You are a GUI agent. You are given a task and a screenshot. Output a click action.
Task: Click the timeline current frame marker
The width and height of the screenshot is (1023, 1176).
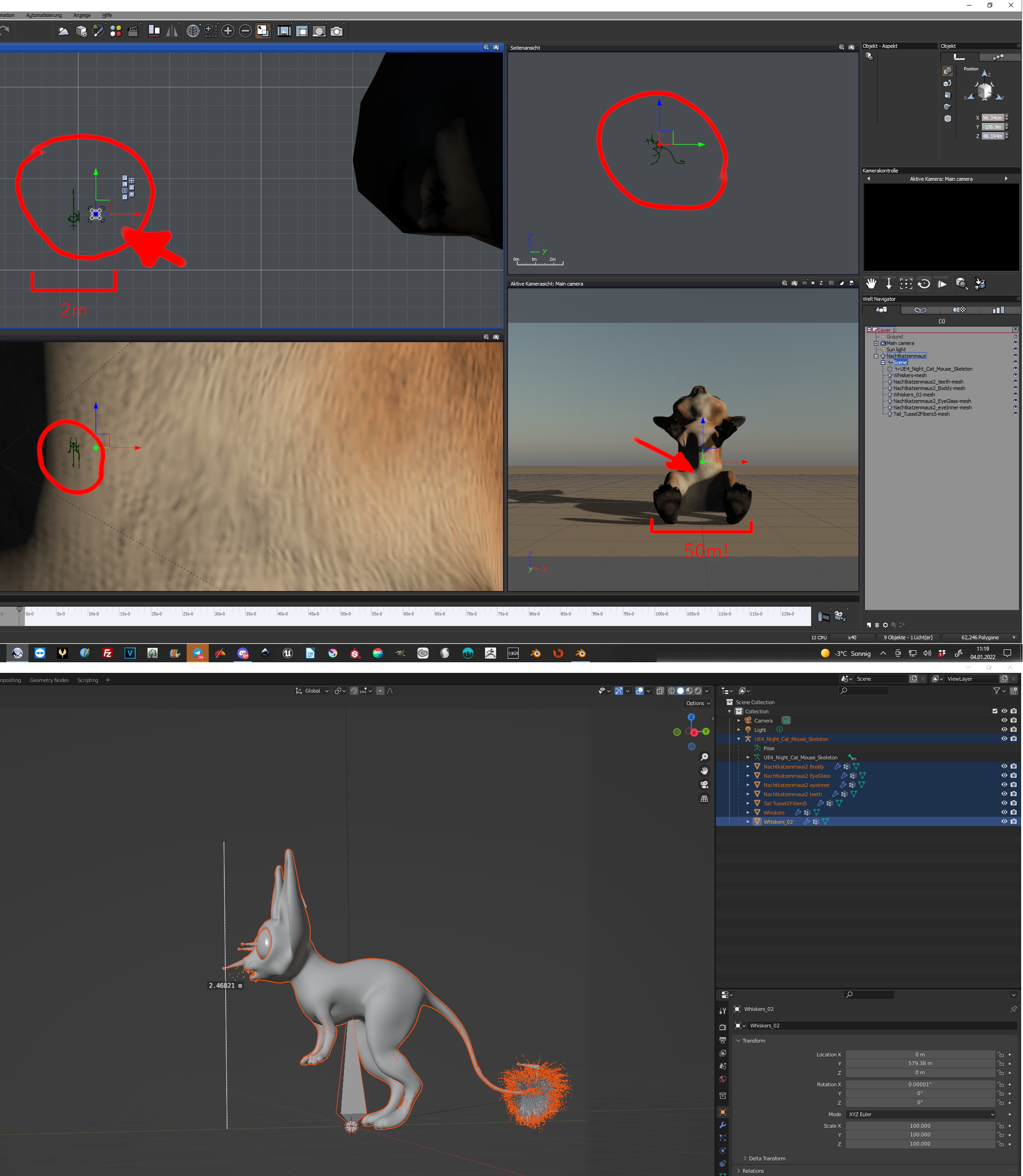click(19, 609)
